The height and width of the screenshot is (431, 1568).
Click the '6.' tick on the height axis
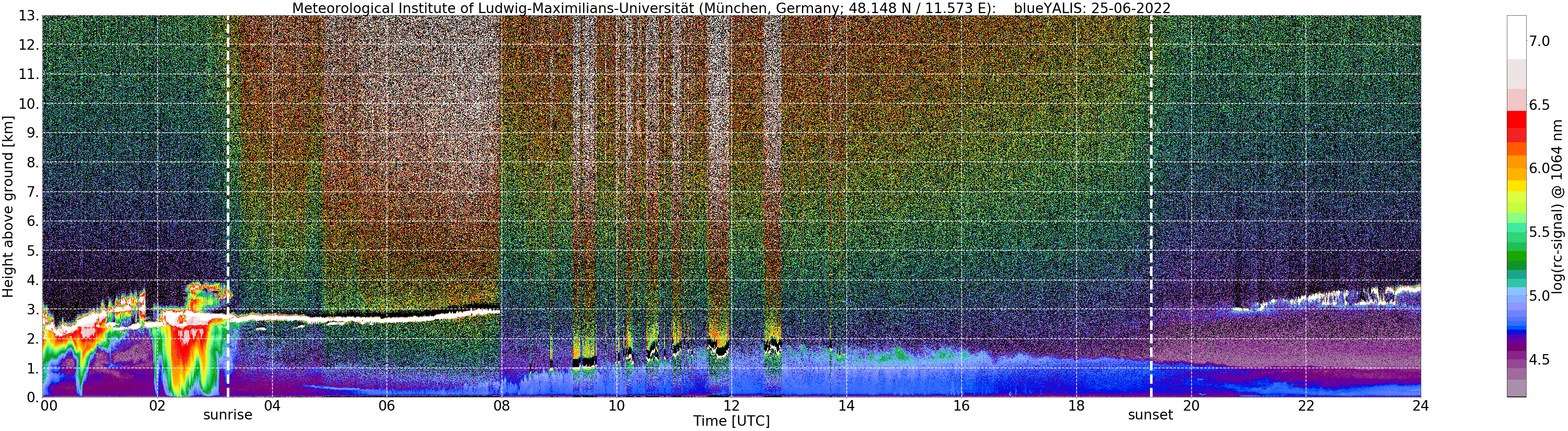tap(33, 221)
